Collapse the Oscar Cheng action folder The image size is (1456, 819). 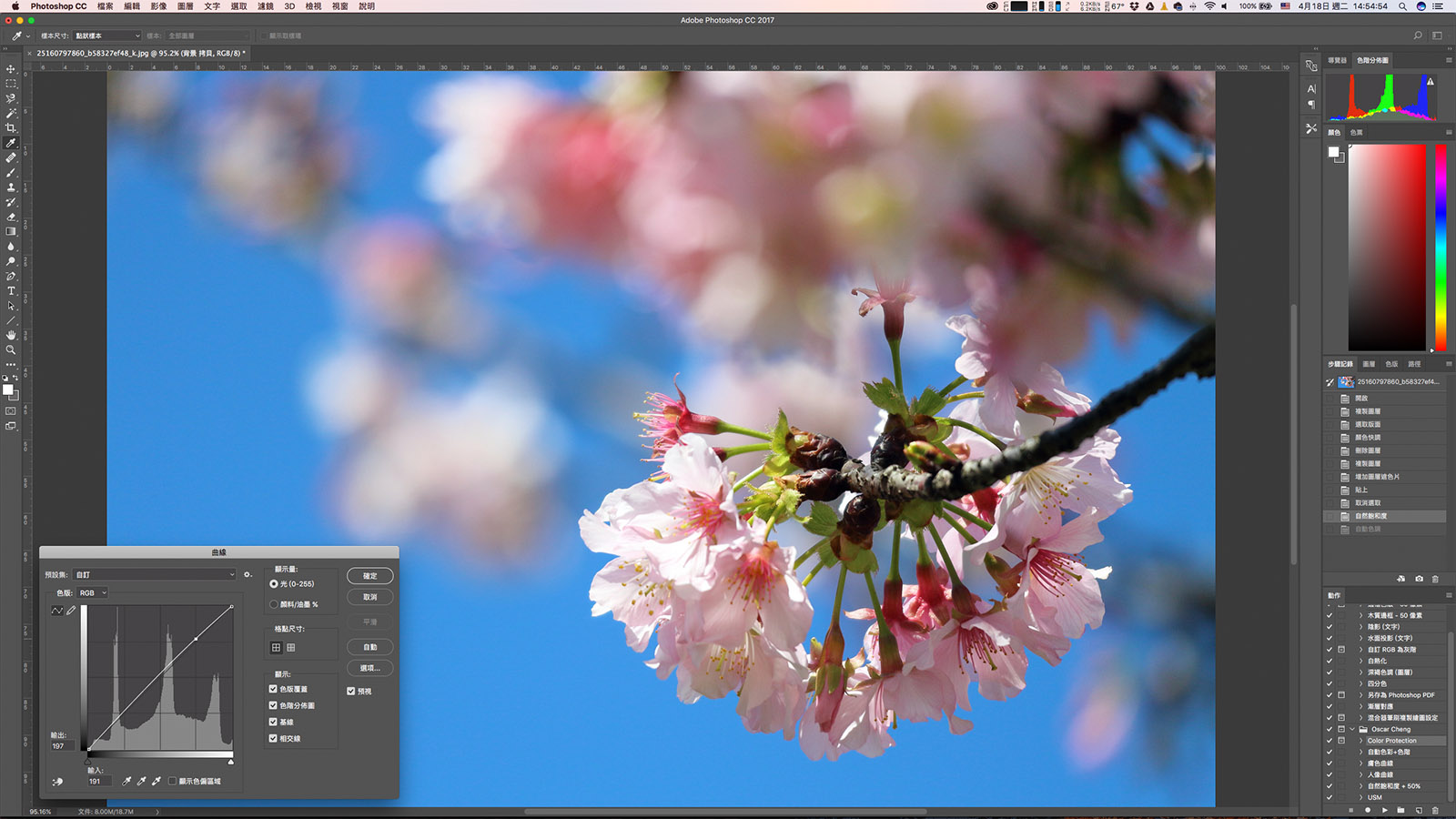(x=1352, y=729)
